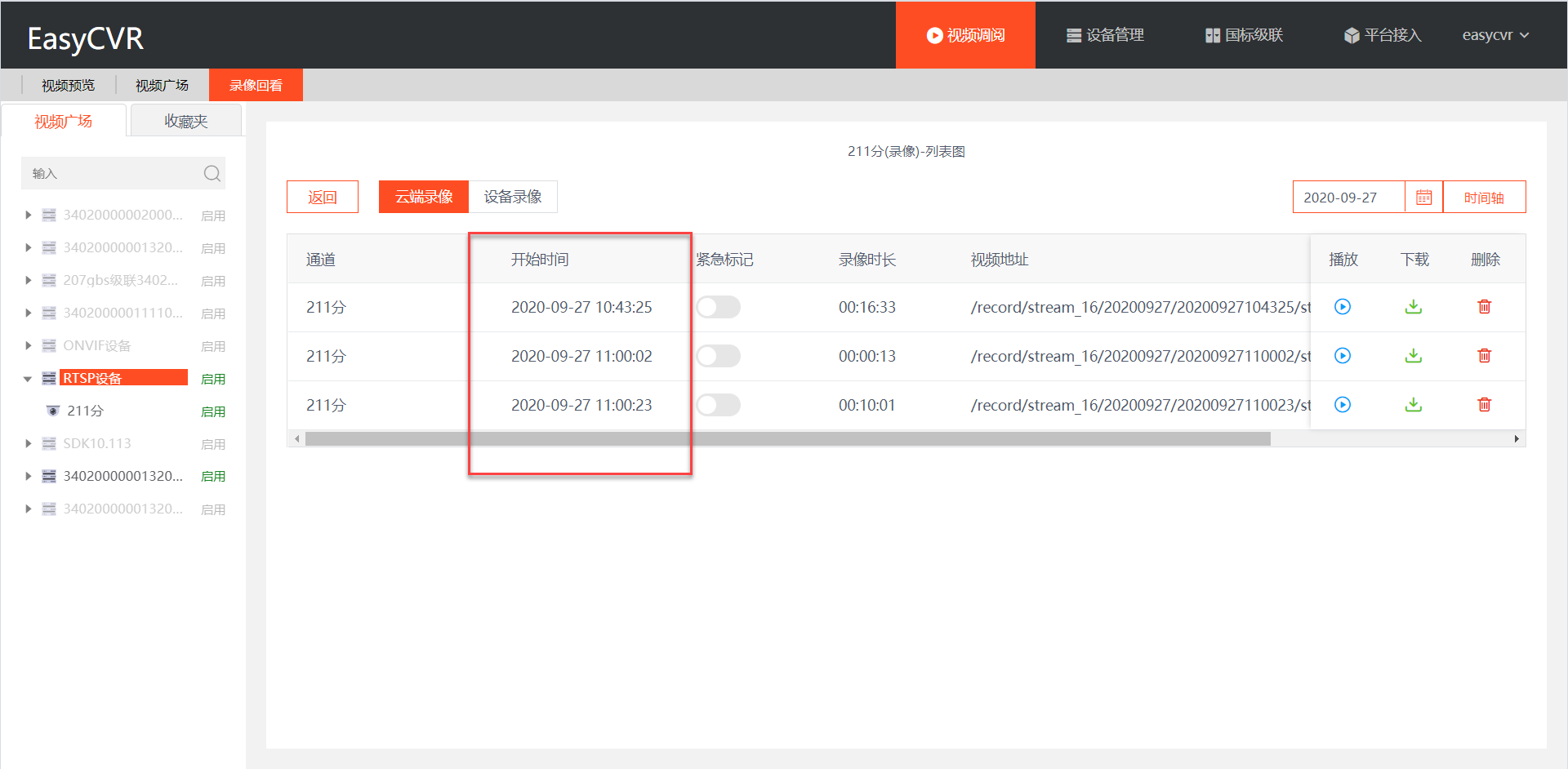Play the 11:00:02 recording
The width and height of the screenshot is (1568, 769).
click(1343, 356)
